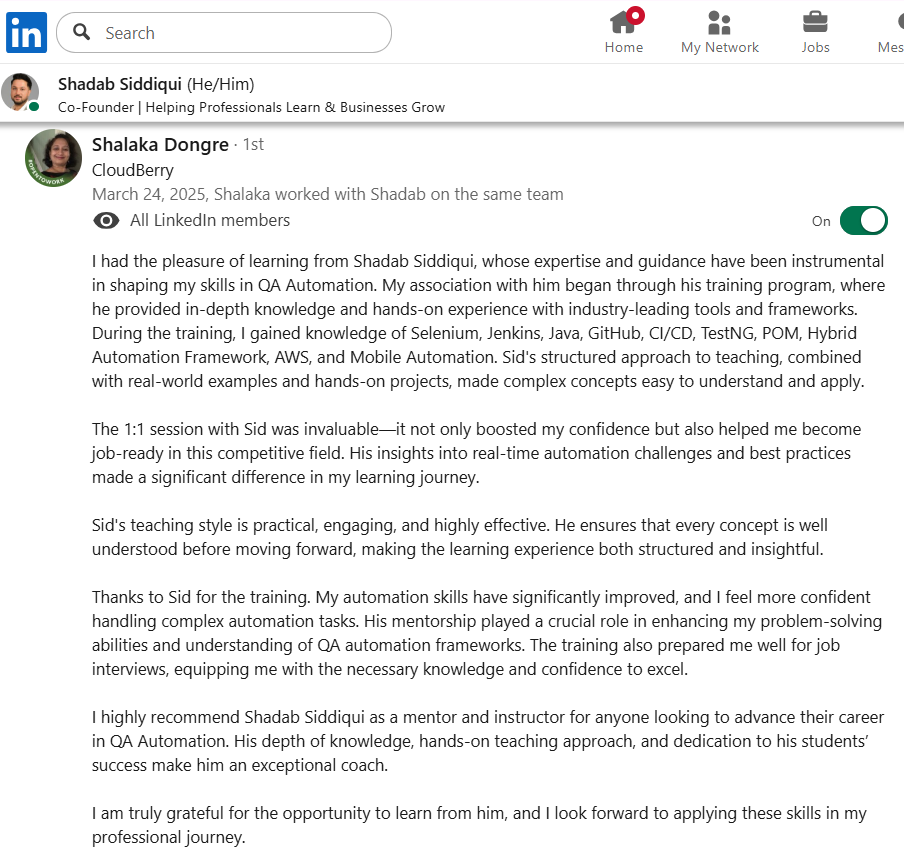Open the My Network people icon

[719, 22]
